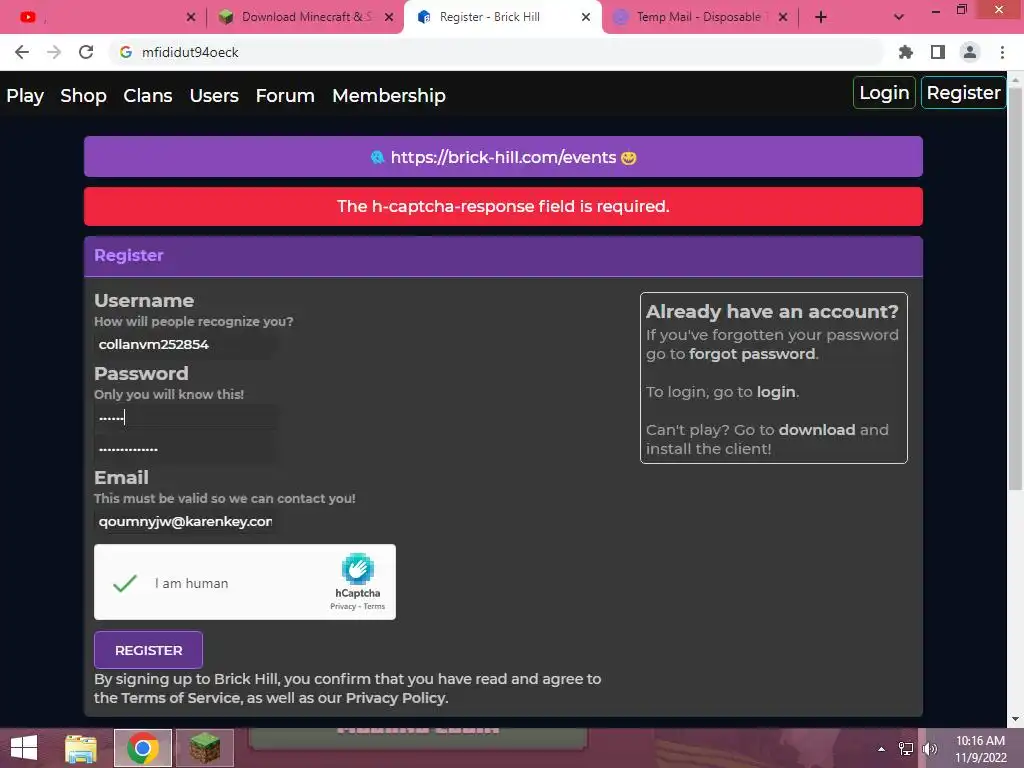The width and height of the screenshot is (1024, 768).
Task: Open the Chrome three-dot menu
Action: point(1002,52)
